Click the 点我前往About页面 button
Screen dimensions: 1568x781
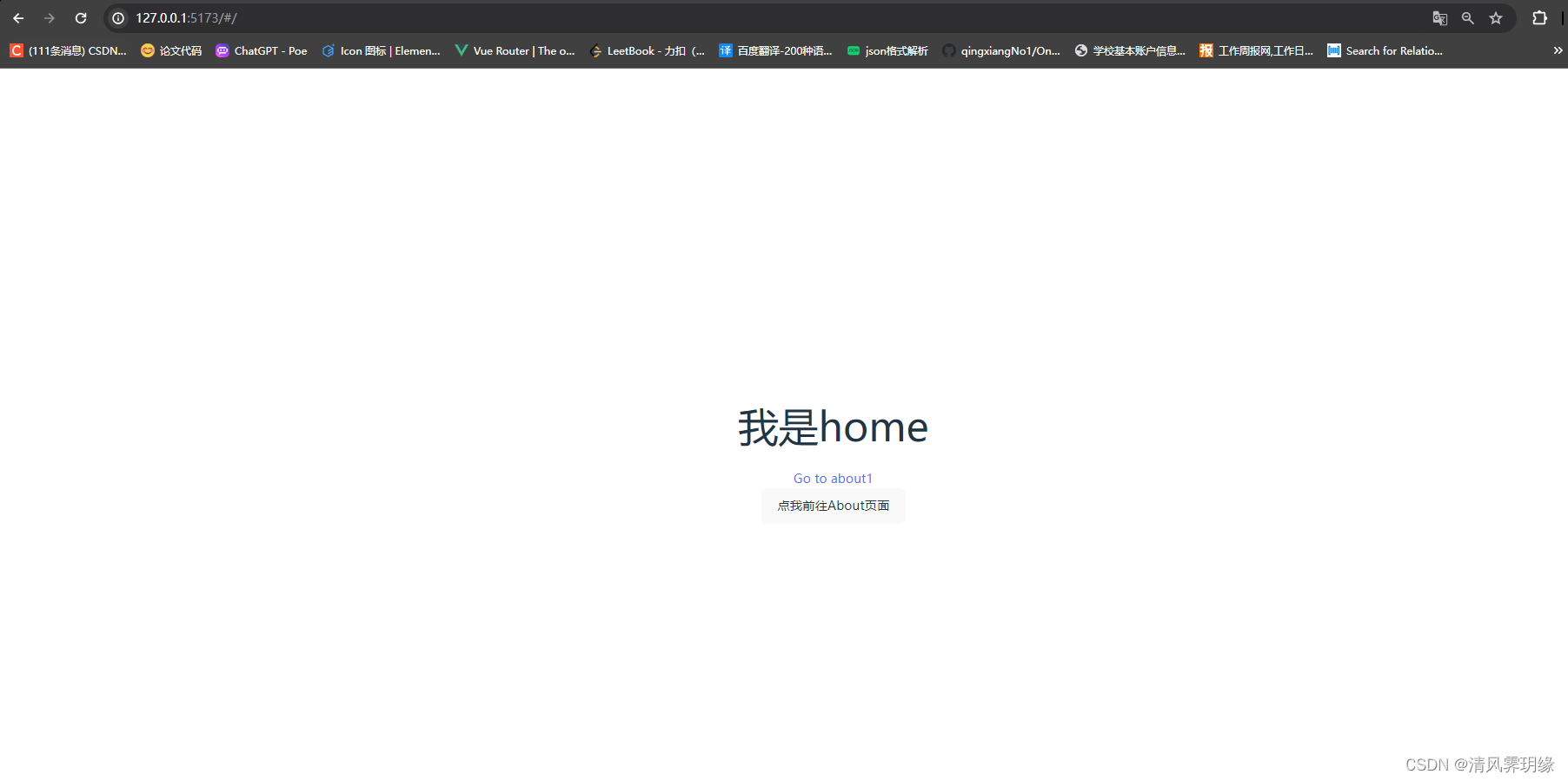click(833, 506)
